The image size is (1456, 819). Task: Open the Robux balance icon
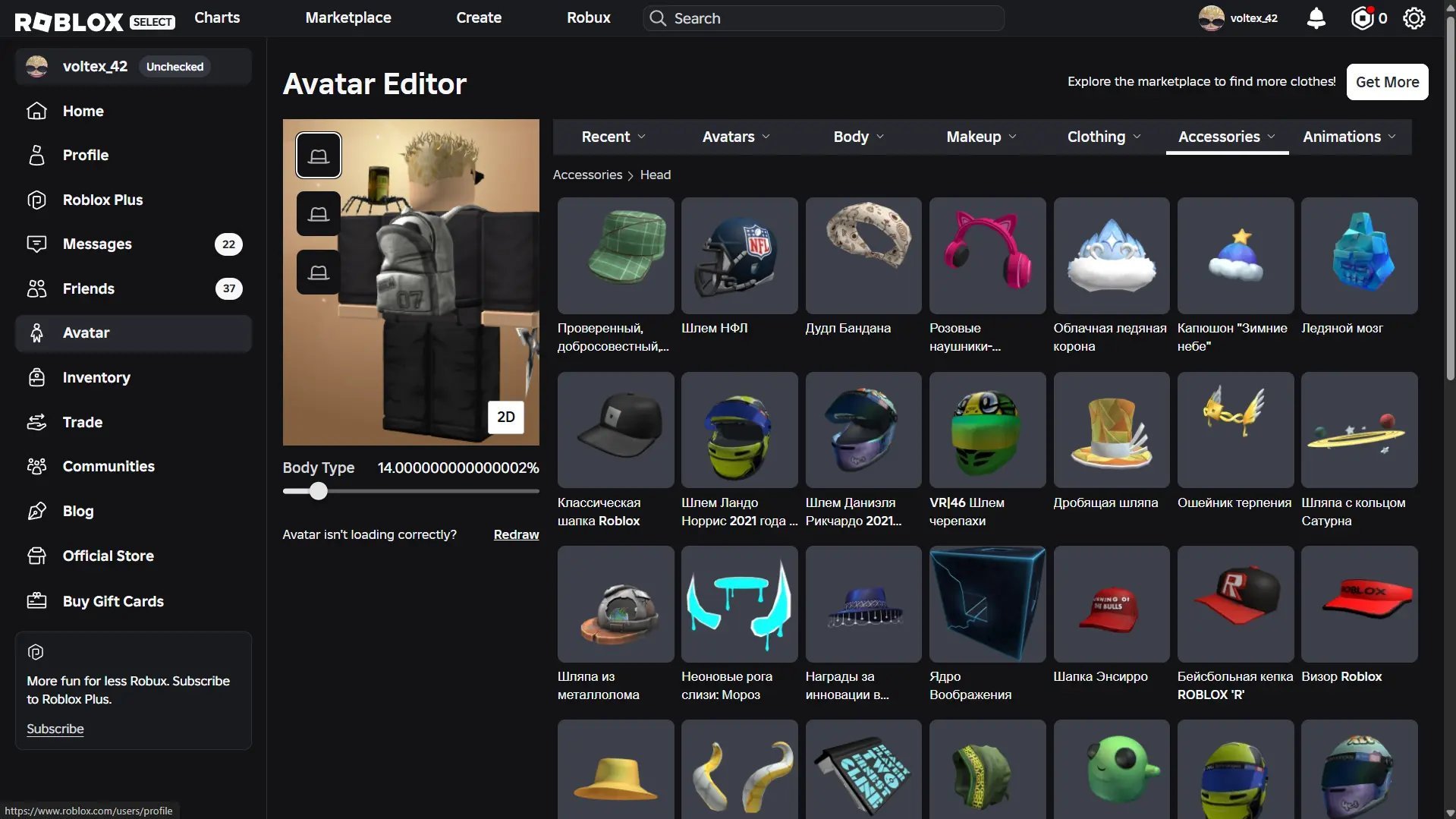pos(1363,18)
